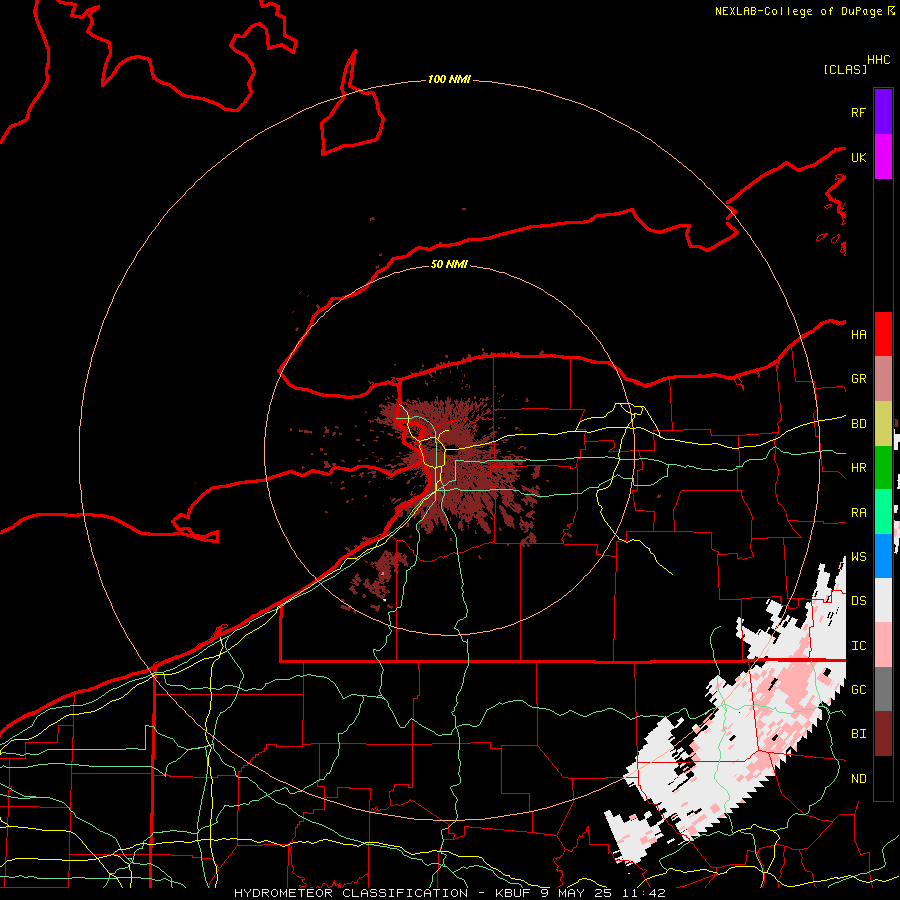
Task: Click the UK magenta legend swatch
Action: pyautogui.click(x=883, y=157)
